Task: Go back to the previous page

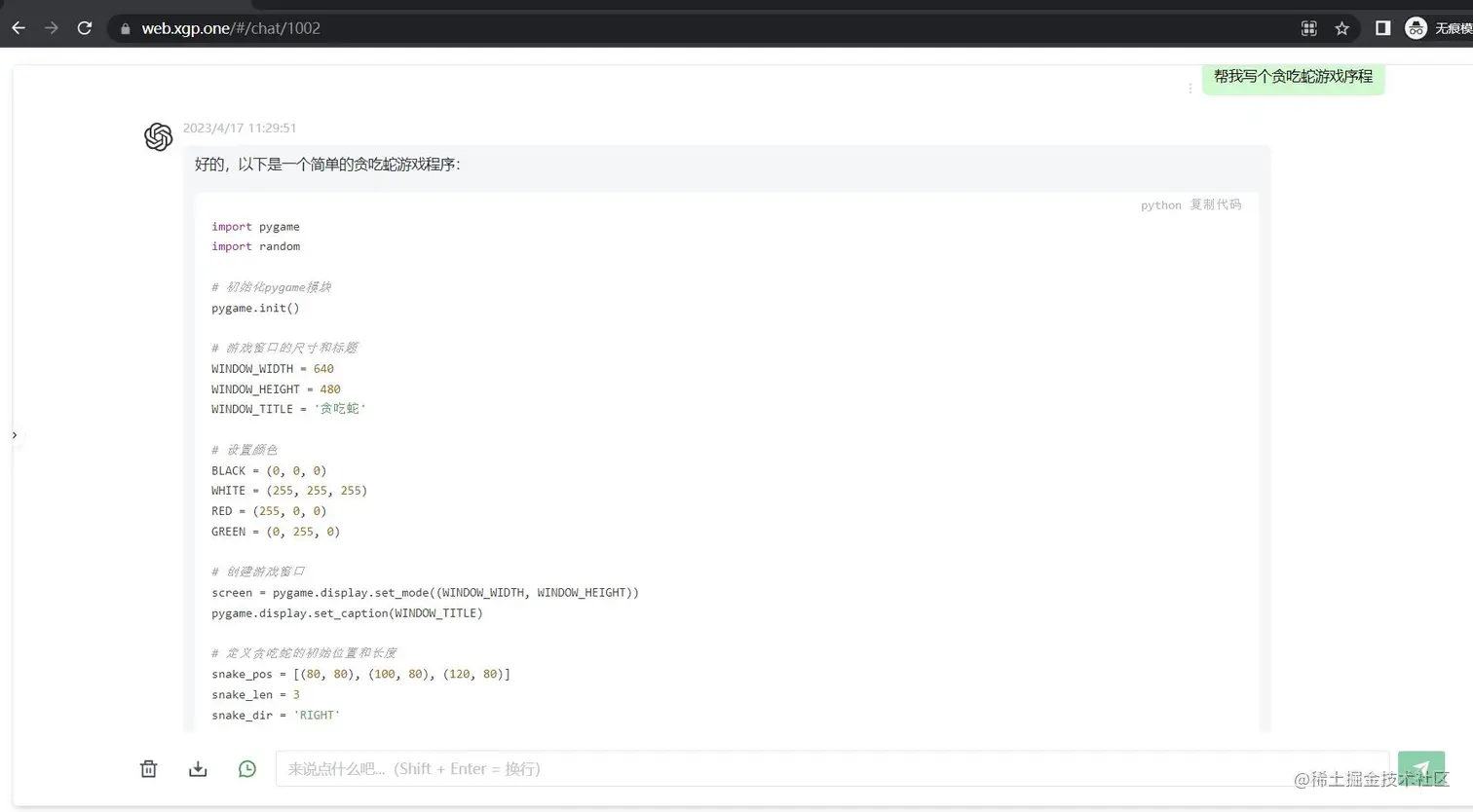Action: click(19, 28)
